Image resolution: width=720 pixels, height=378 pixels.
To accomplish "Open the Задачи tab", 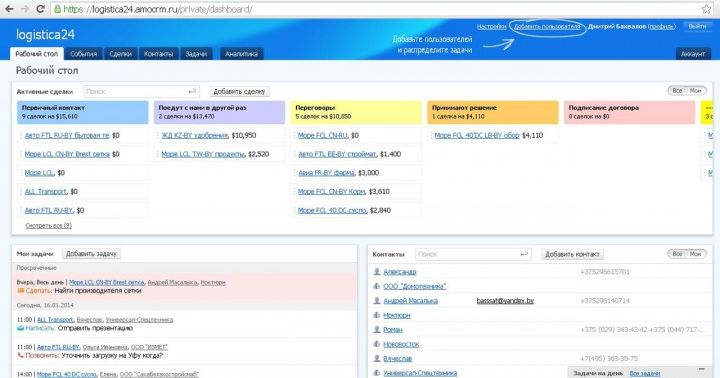I will tap(196, 54).
